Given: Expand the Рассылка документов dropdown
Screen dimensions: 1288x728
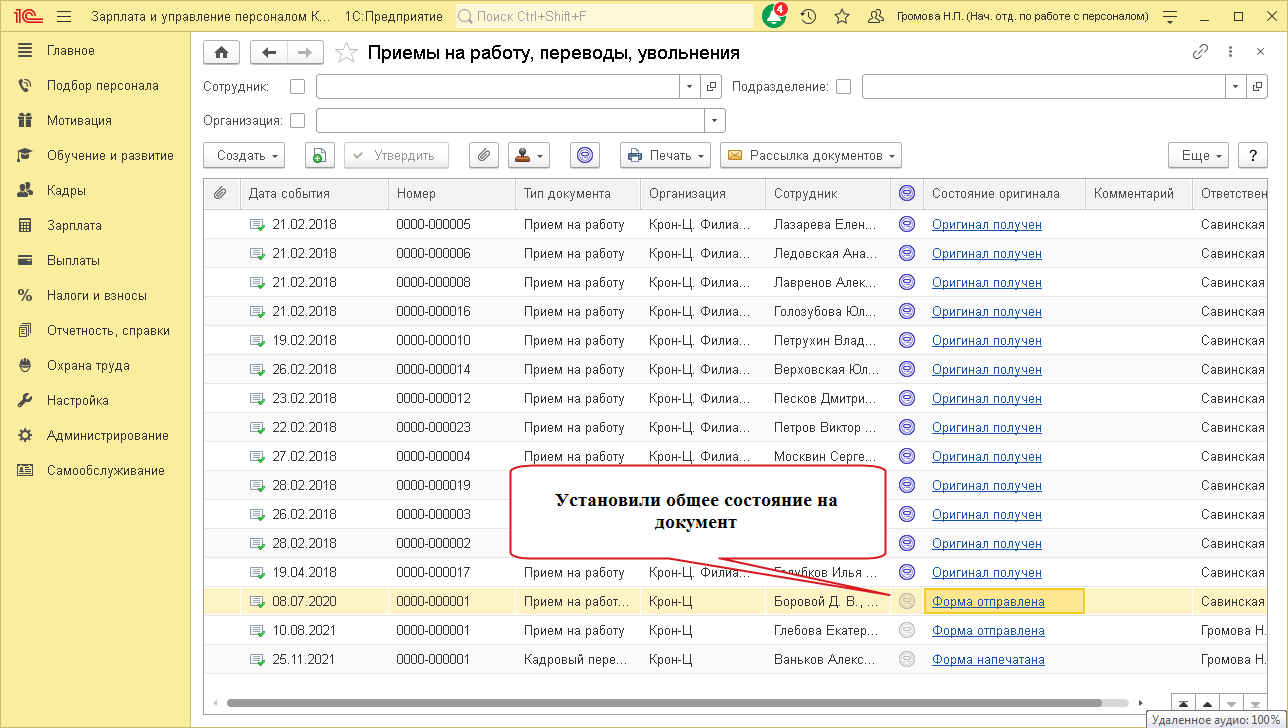Looking at the screenshot, I should pyautogui.click(x=811, y=155).
